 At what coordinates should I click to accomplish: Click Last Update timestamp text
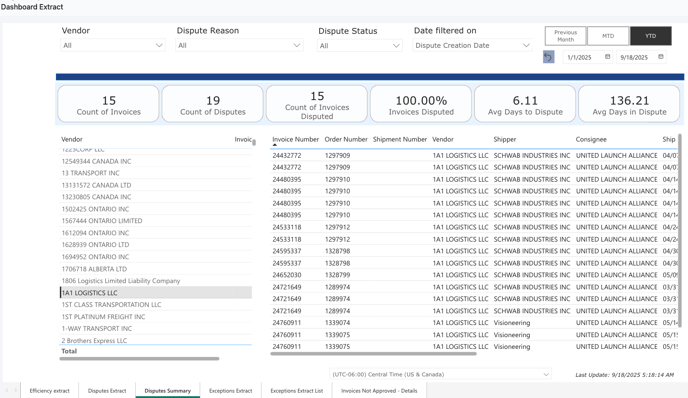pos(624,375)
